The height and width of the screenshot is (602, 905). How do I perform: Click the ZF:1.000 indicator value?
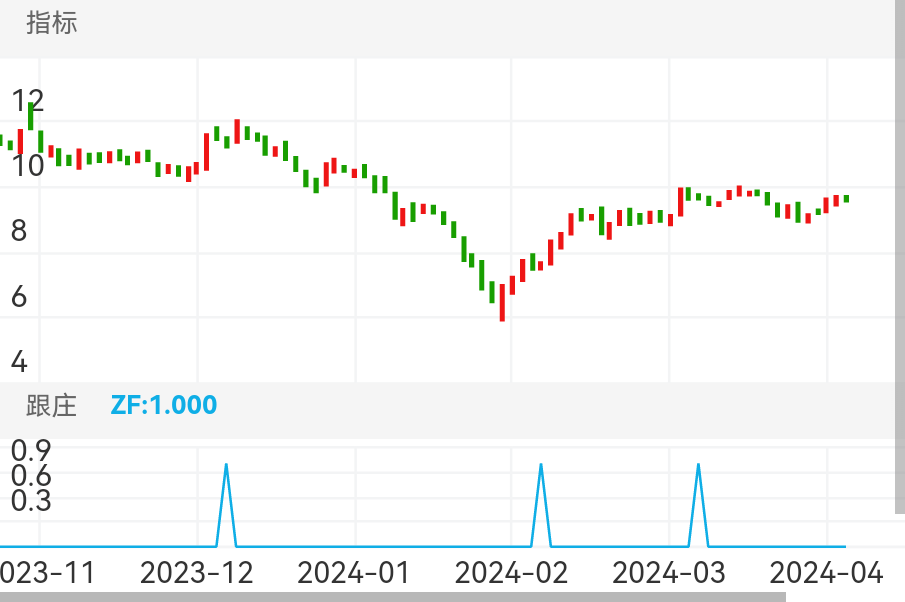pyautogui.click(x=163, y=405)
